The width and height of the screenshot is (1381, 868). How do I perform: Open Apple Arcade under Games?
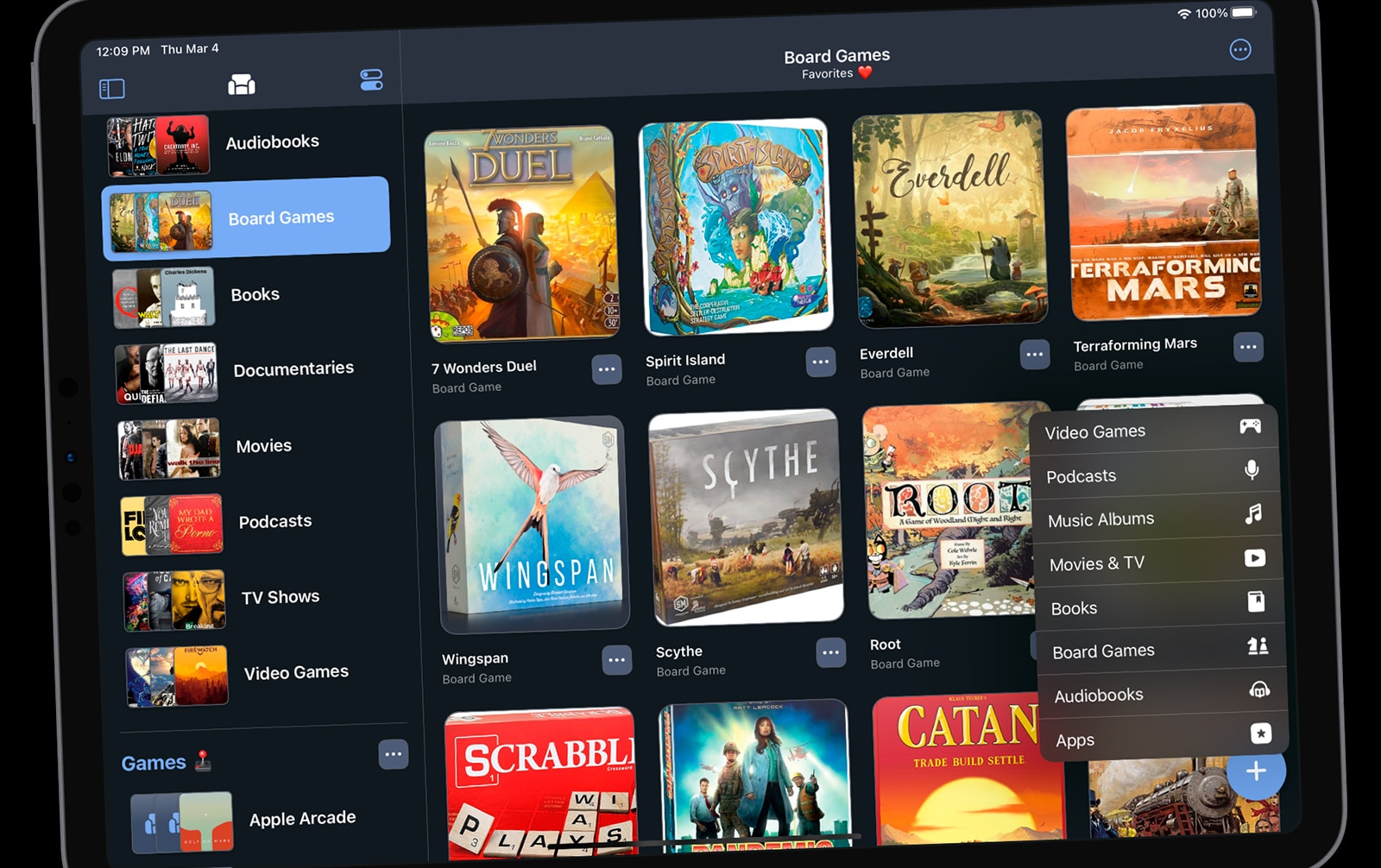click(302, 816)
